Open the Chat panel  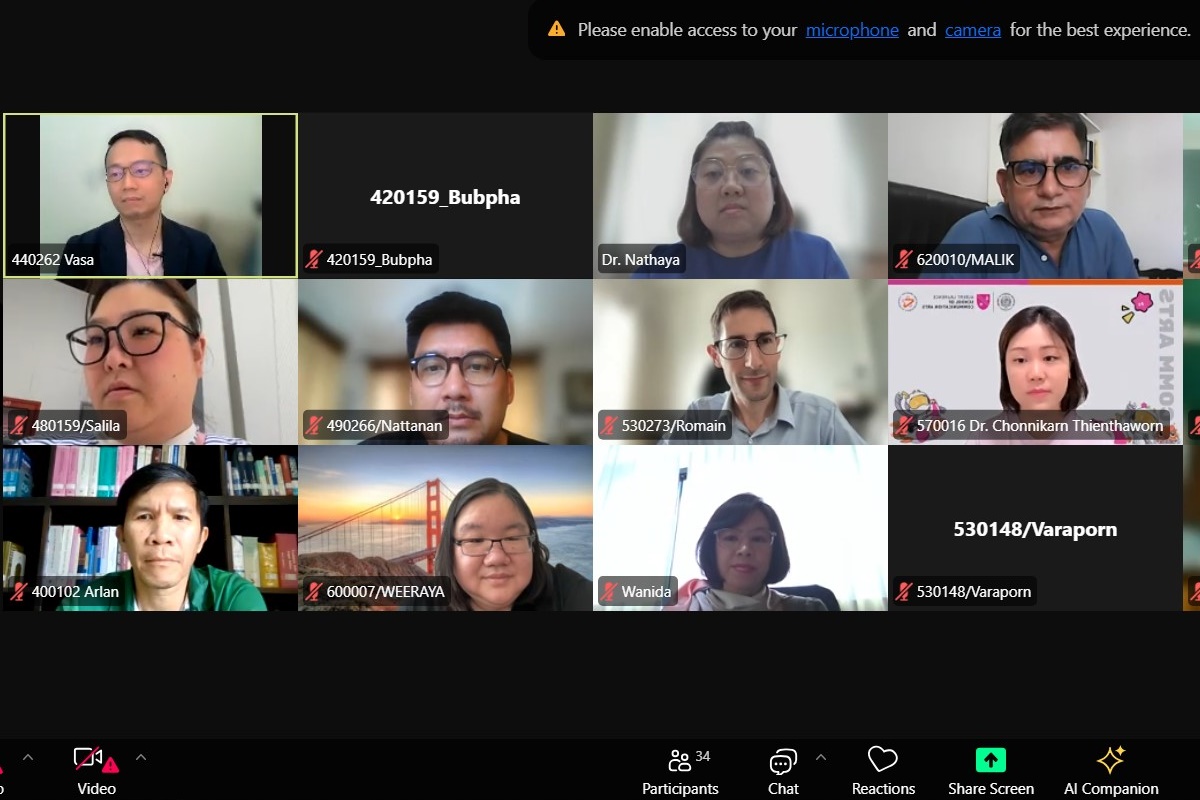pos(783,770)
